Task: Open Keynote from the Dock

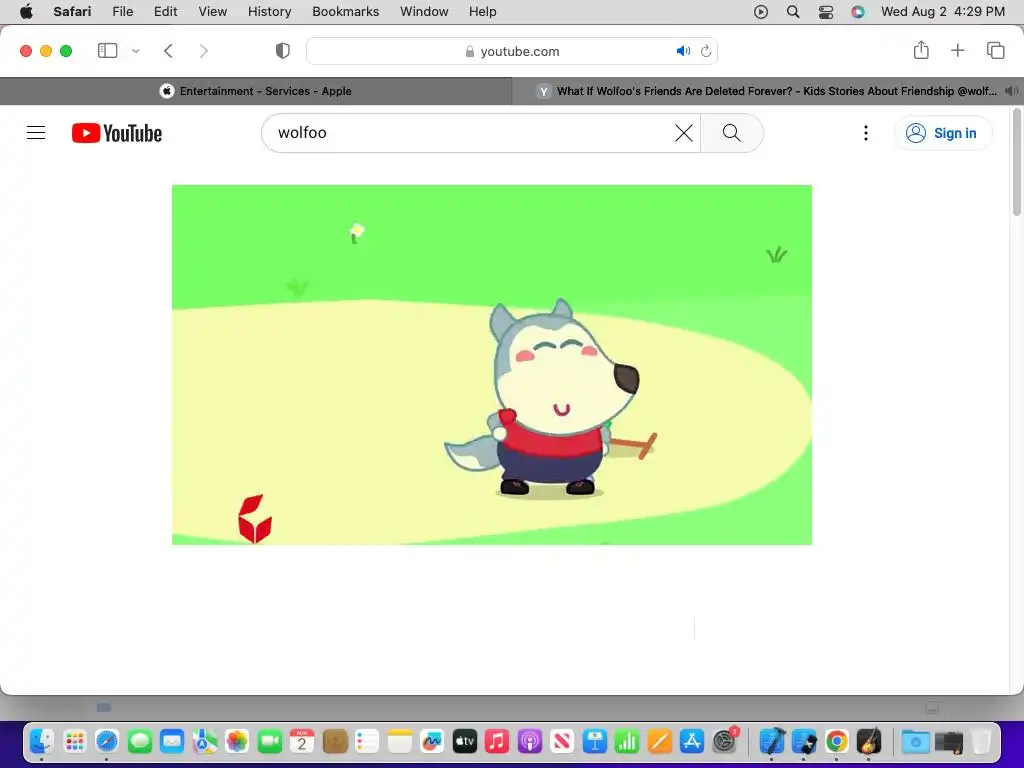Action: 594,742
